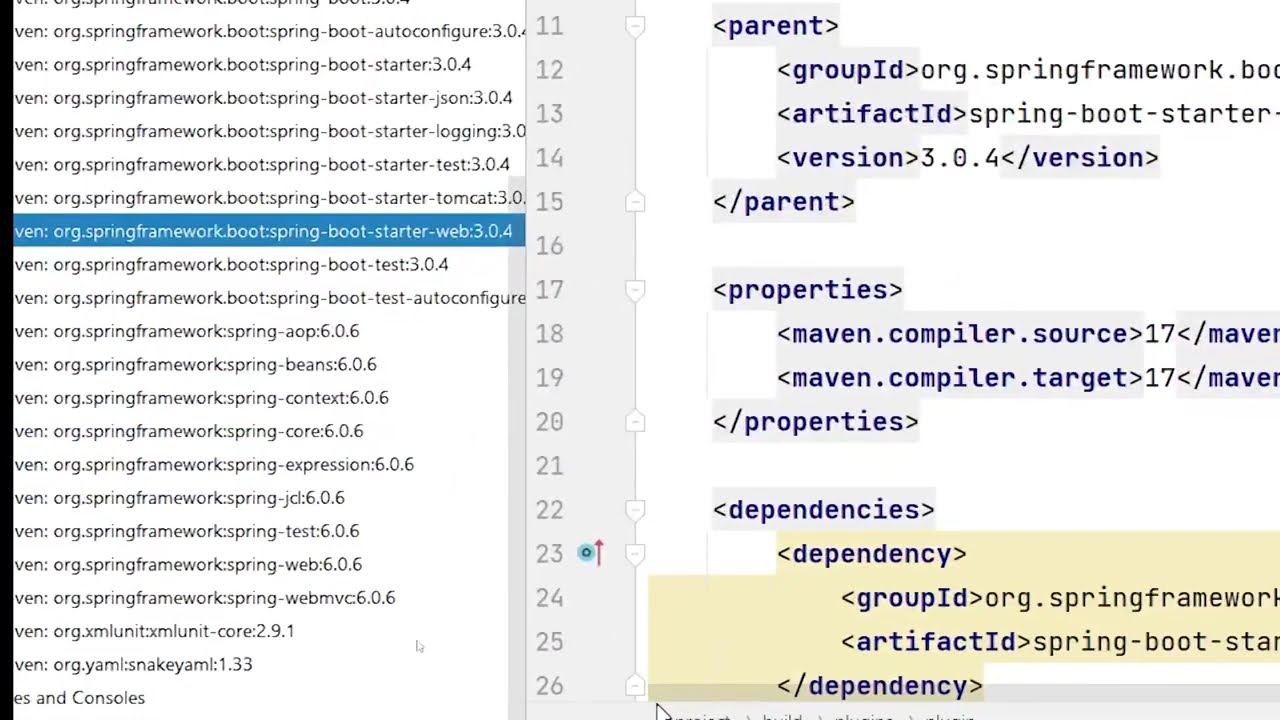Open Scratches and Consoles node
Image resolution: width=1280 pixels, height=720 pixels.
click(79, 698)
